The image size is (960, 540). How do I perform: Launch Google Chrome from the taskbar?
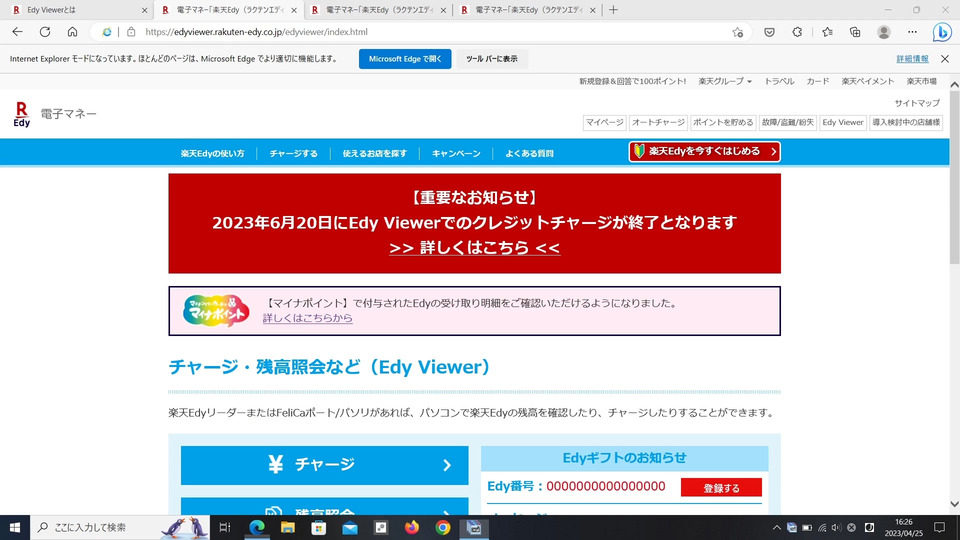443,527
